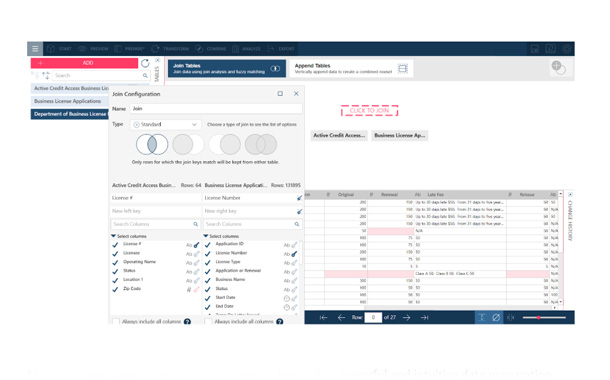610x380 pixels.
Task: Uncheck the Application ID column
Action: coord(208,245)
